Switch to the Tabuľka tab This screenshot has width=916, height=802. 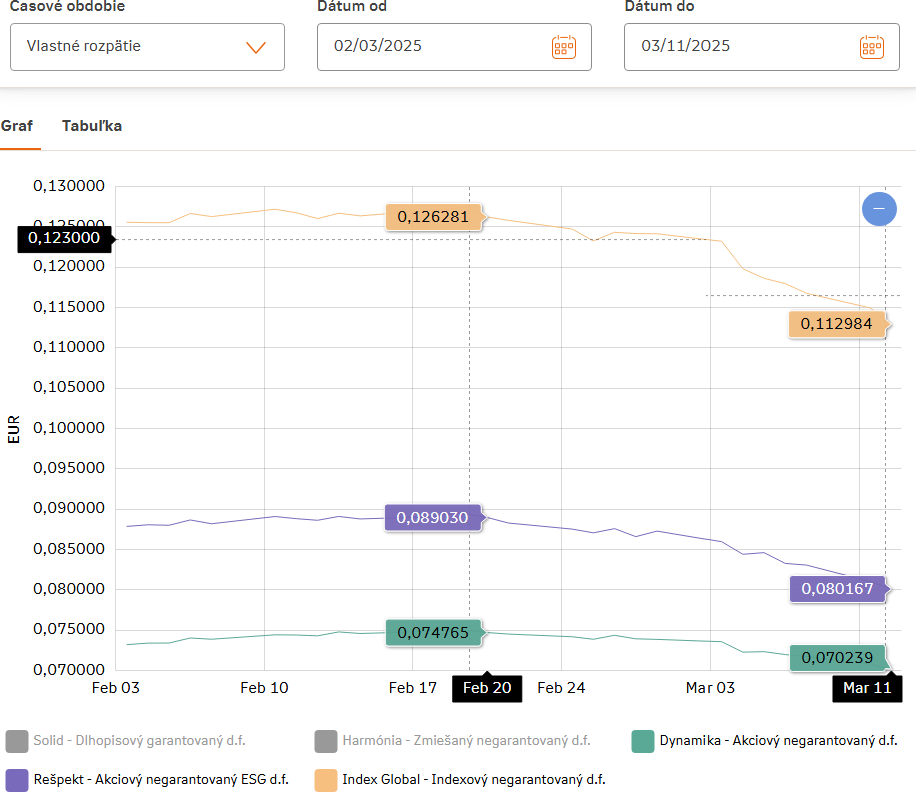[x=92, y=126]
